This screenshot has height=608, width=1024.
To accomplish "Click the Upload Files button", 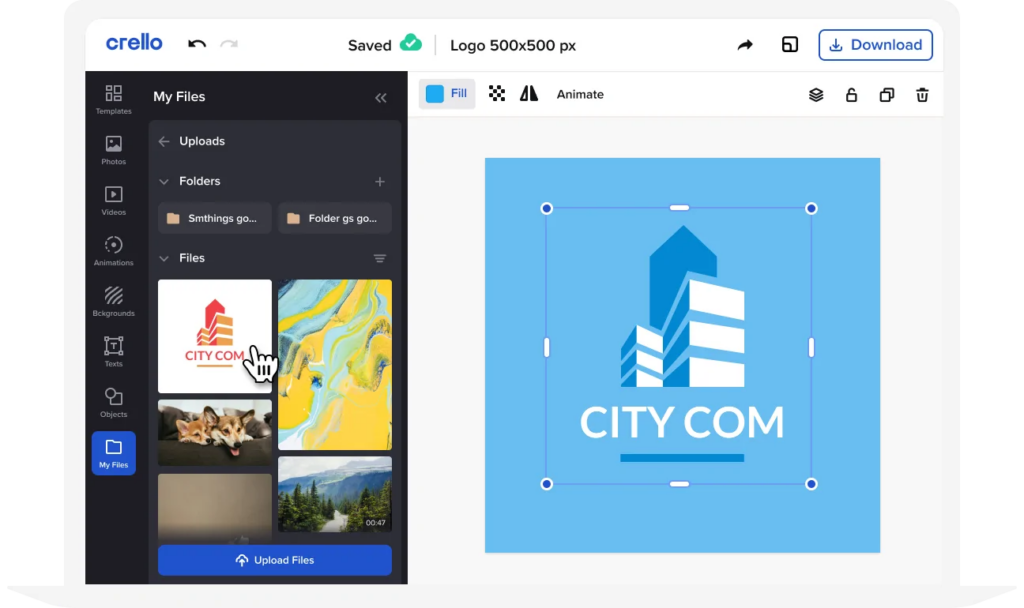I will tap(274, 560).
